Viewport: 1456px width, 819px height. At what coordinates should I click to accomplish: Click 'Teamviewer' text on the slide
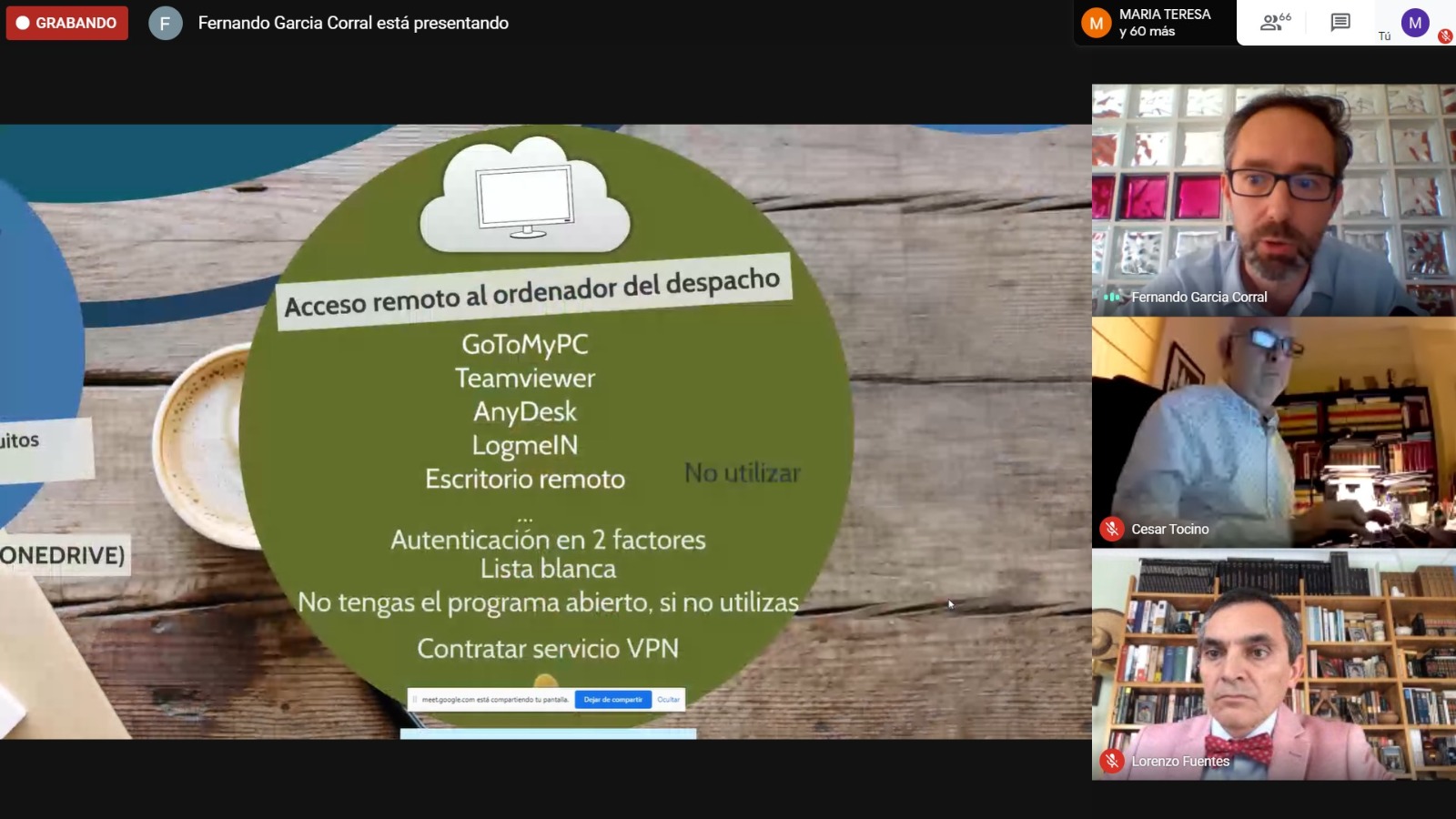click(x=525, y=378)
